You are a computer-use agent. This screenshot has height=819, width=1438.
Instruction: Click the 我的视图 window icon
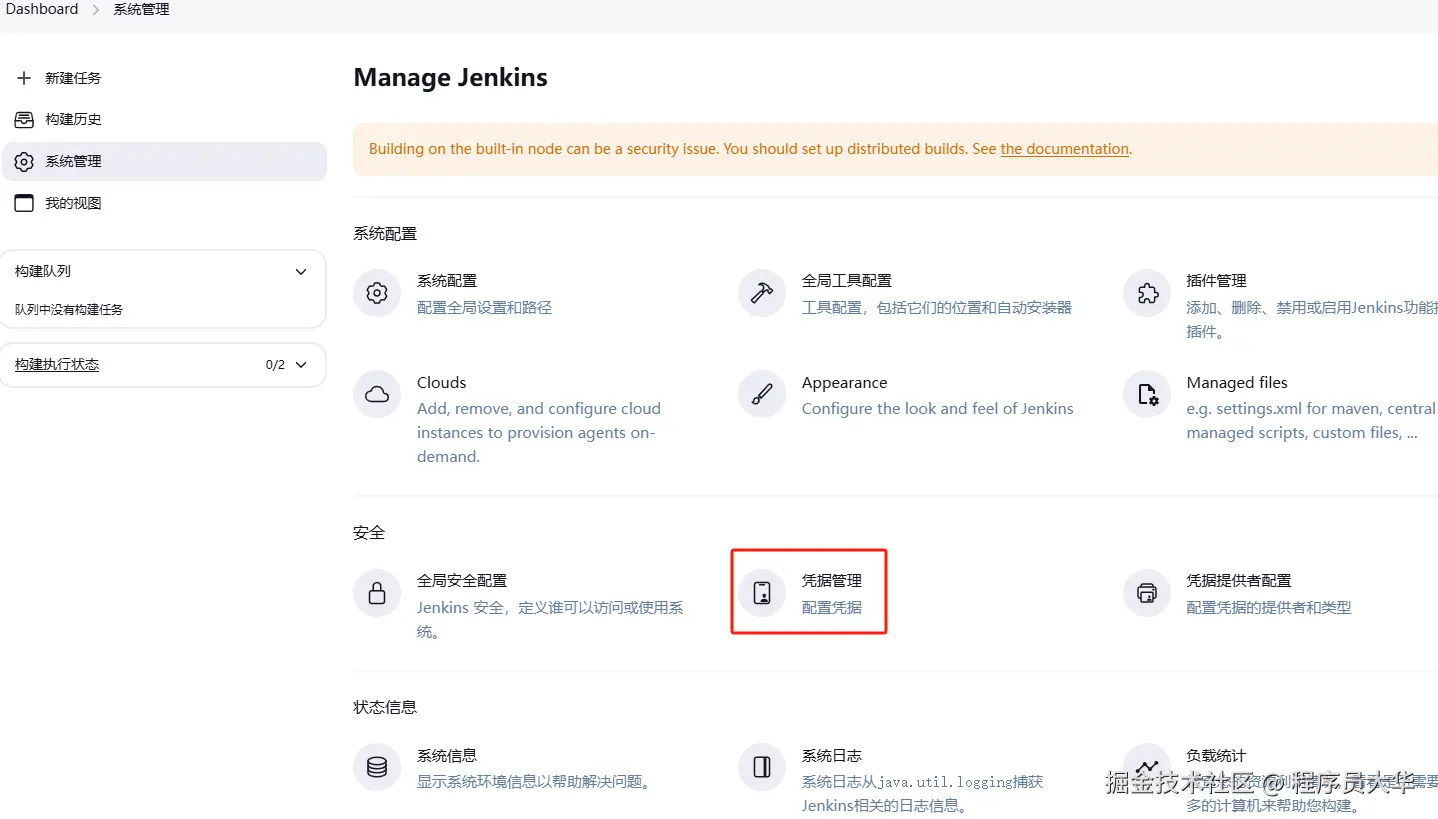pyautogui.click(x=24, y=204)
